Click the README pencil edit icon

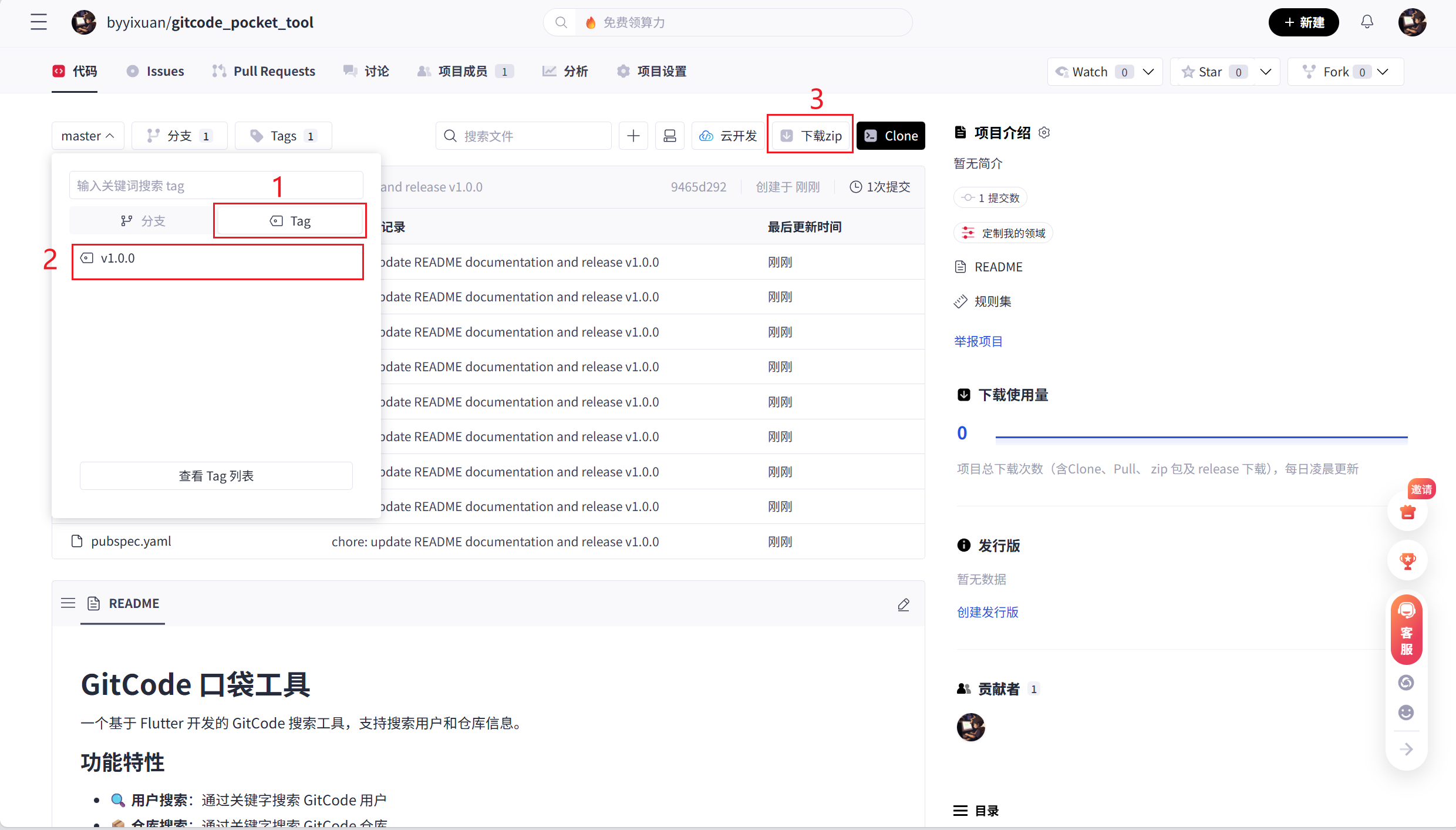point(904,604)
